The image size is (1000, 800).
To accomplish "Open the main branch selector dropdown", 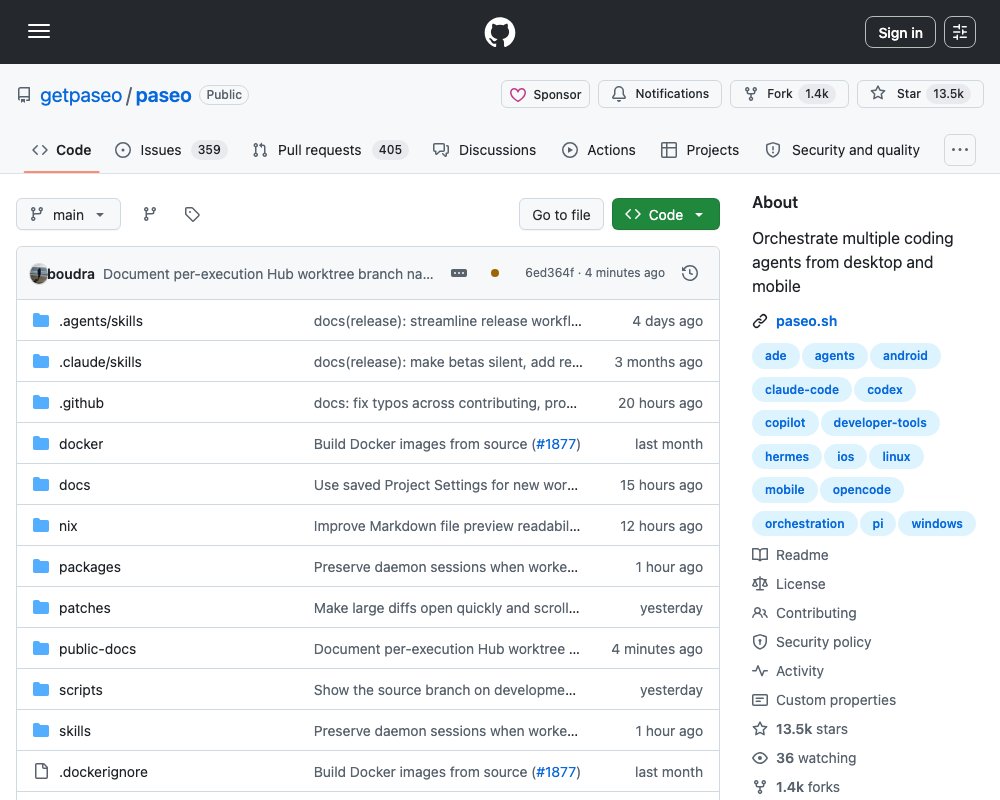I will (x=68, y=214).
